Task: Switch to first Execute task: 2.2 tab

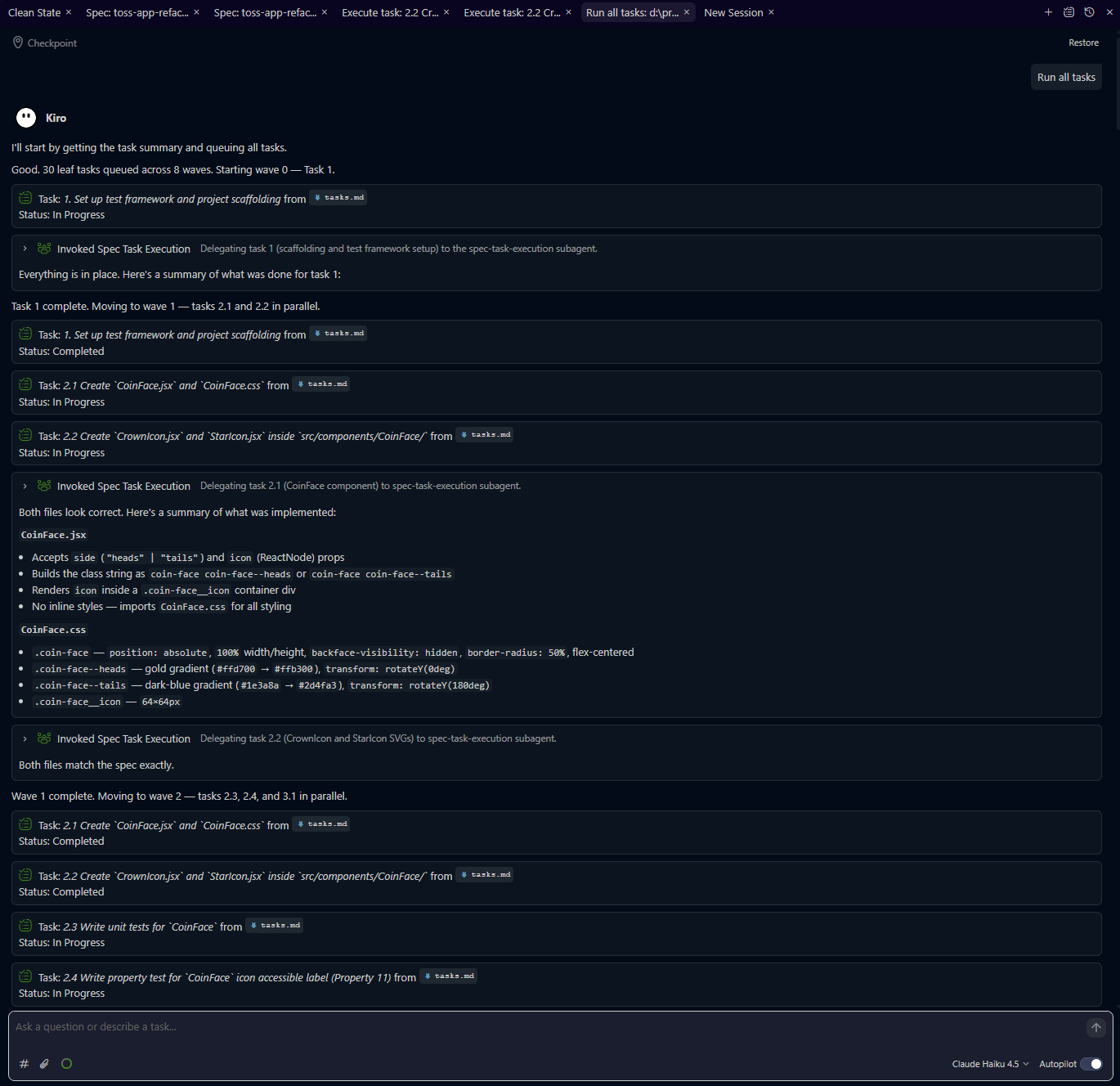Action: pyautogui.click(x=391, y=12)
